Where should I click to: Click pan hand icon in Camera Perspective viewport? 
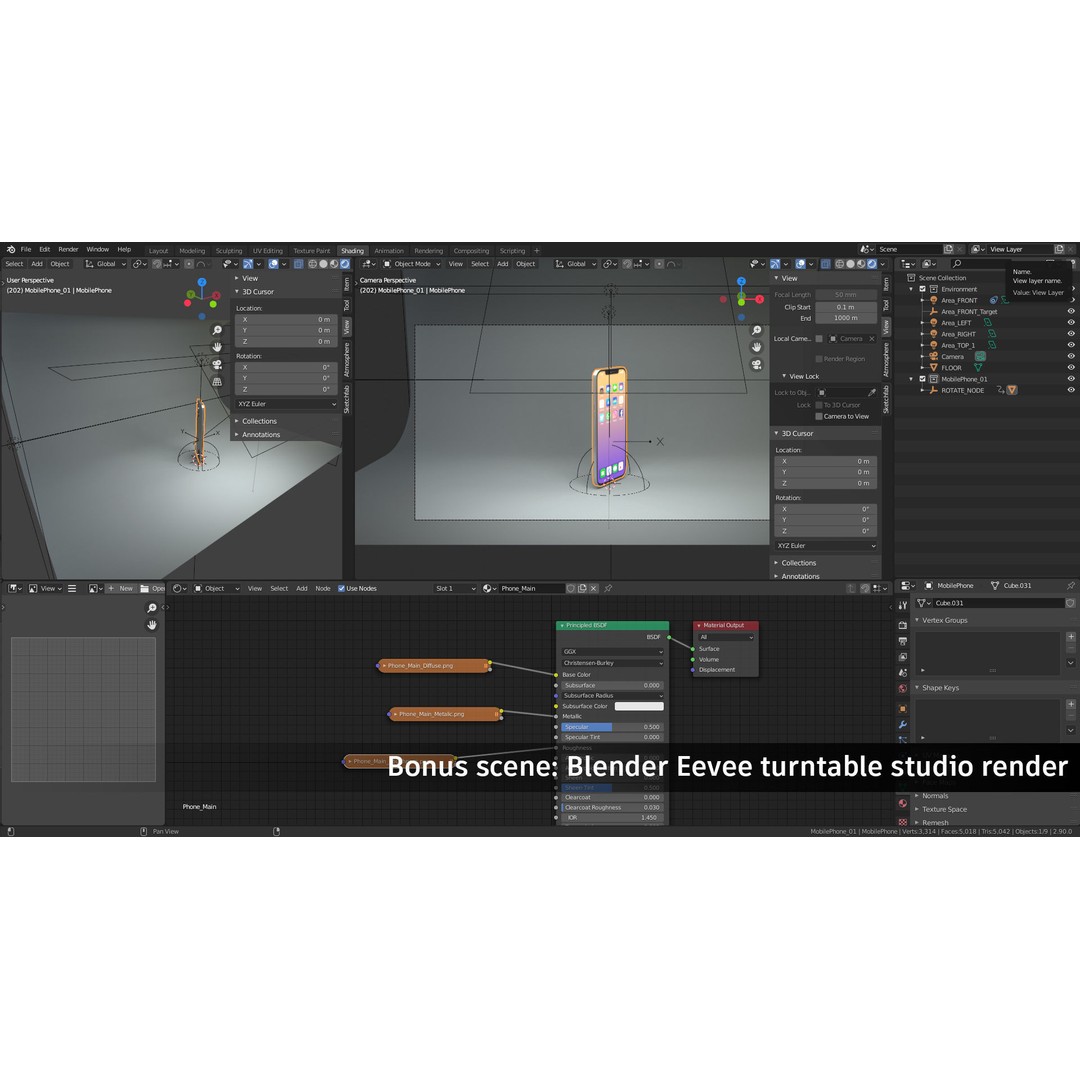coord(756,347)
